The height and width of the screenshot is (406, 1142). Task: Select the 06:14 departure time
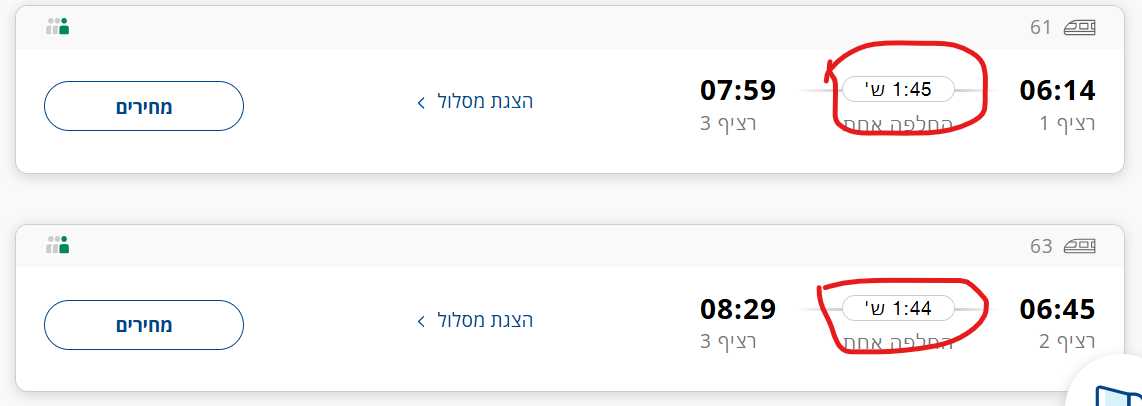(x=1057, y=90)
